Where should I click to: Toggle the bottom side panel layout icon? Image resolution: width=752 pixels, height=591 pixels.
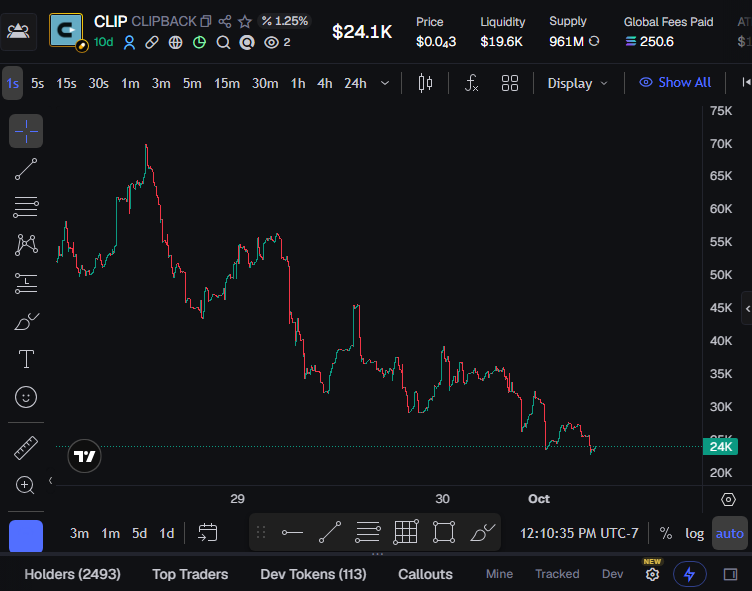[730, 574]
